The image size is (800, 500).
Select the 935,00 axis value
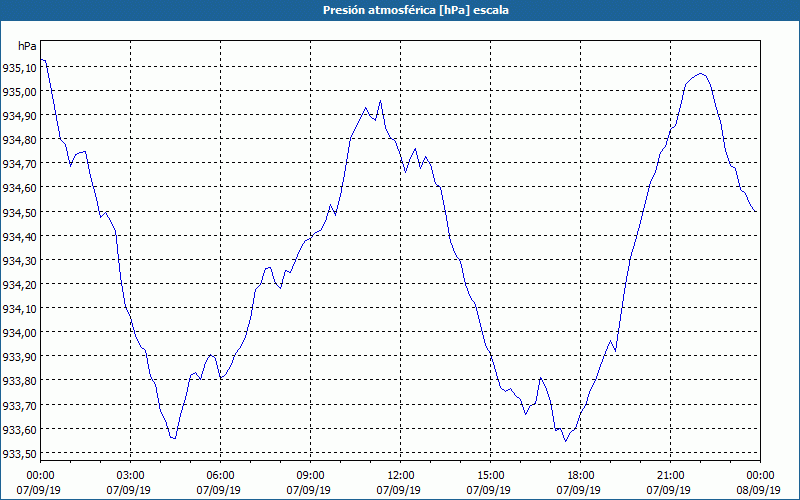click(19, 92)
